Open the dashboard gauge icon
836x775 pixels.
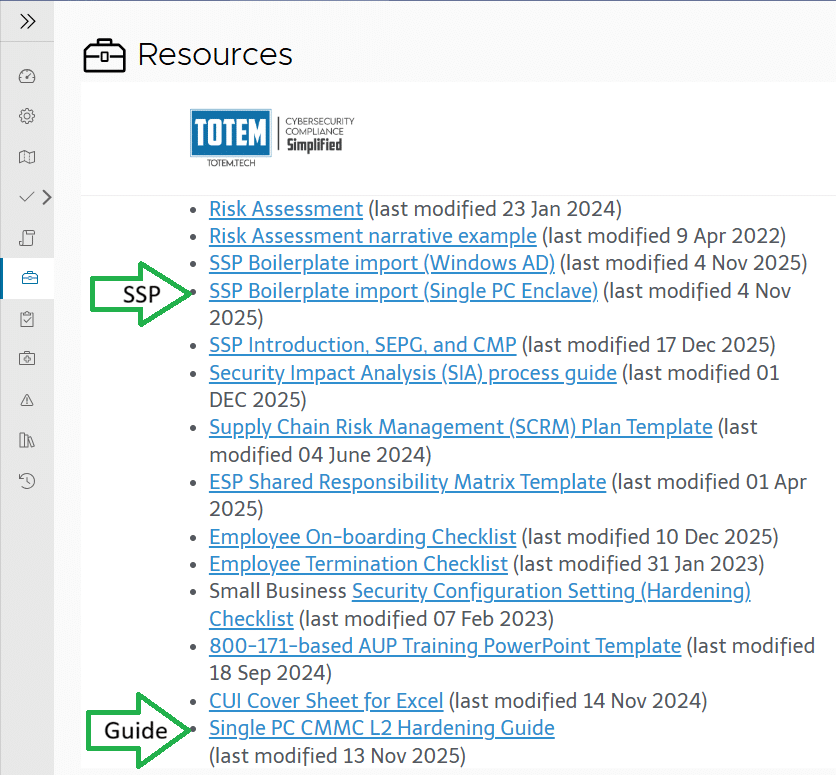tap(27, 75)
